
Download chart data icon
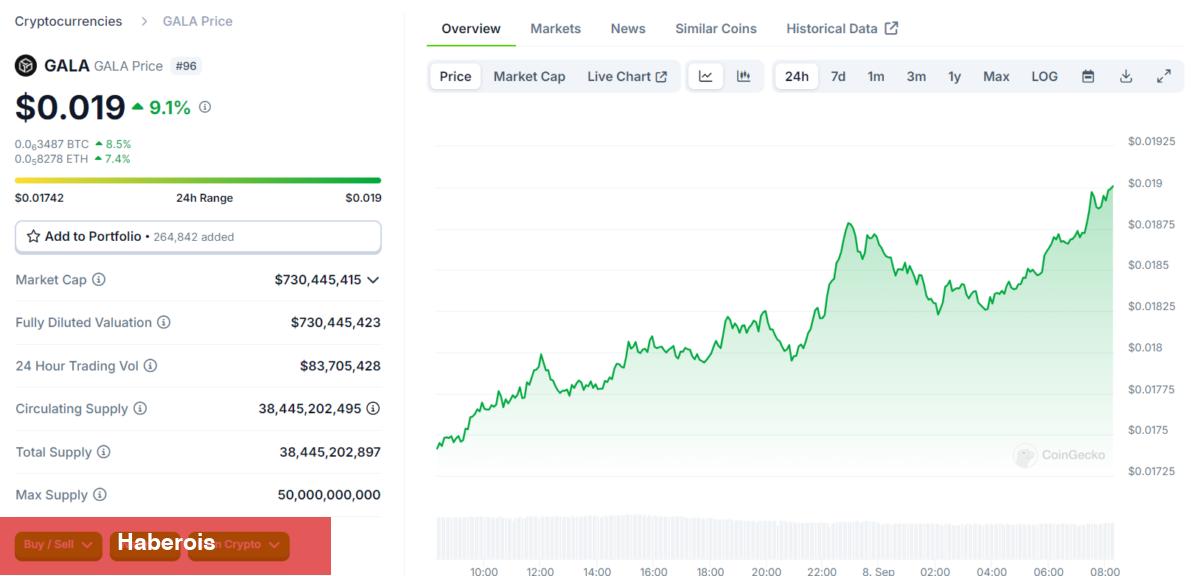point(1126,77)
